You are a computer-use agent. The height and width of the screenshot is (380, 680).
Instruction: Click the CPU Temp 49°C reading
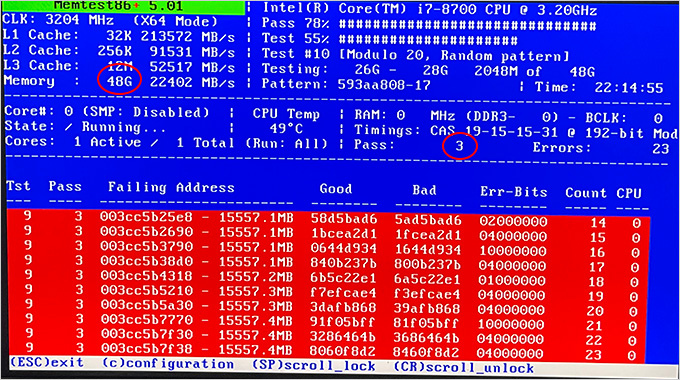coord(286,129)
